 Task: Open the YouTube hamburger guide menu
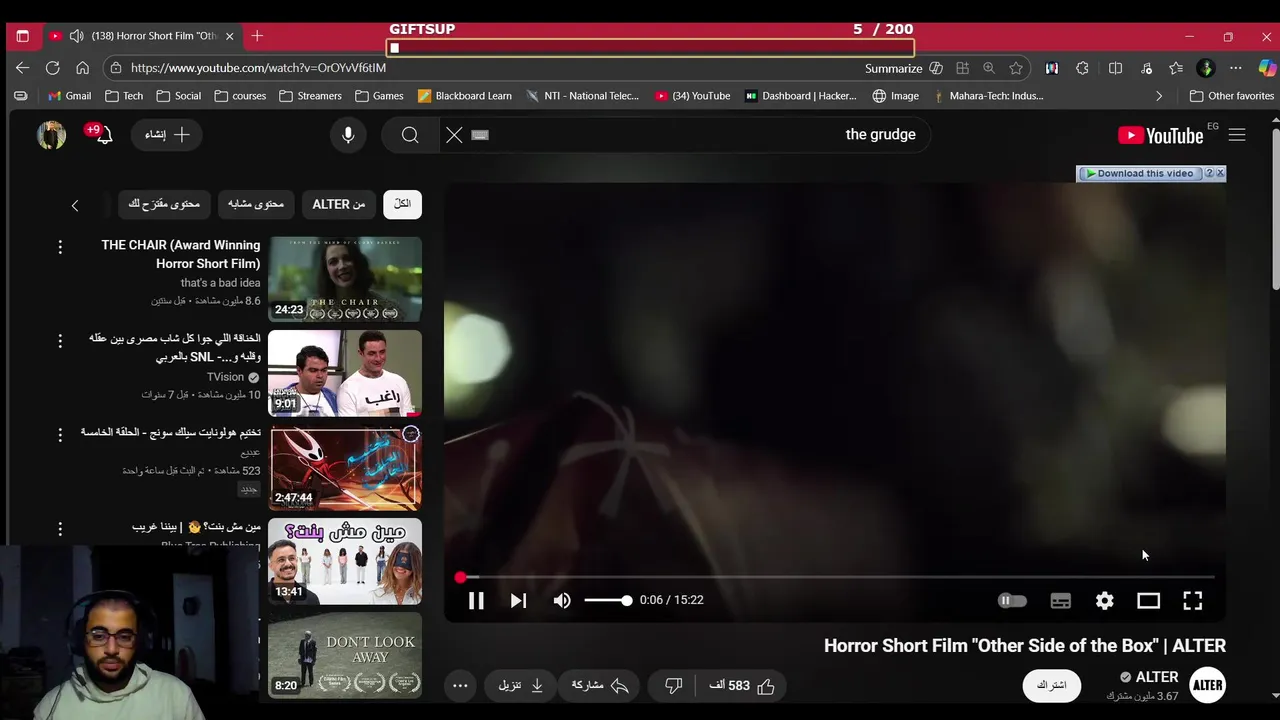[1237, 135]
